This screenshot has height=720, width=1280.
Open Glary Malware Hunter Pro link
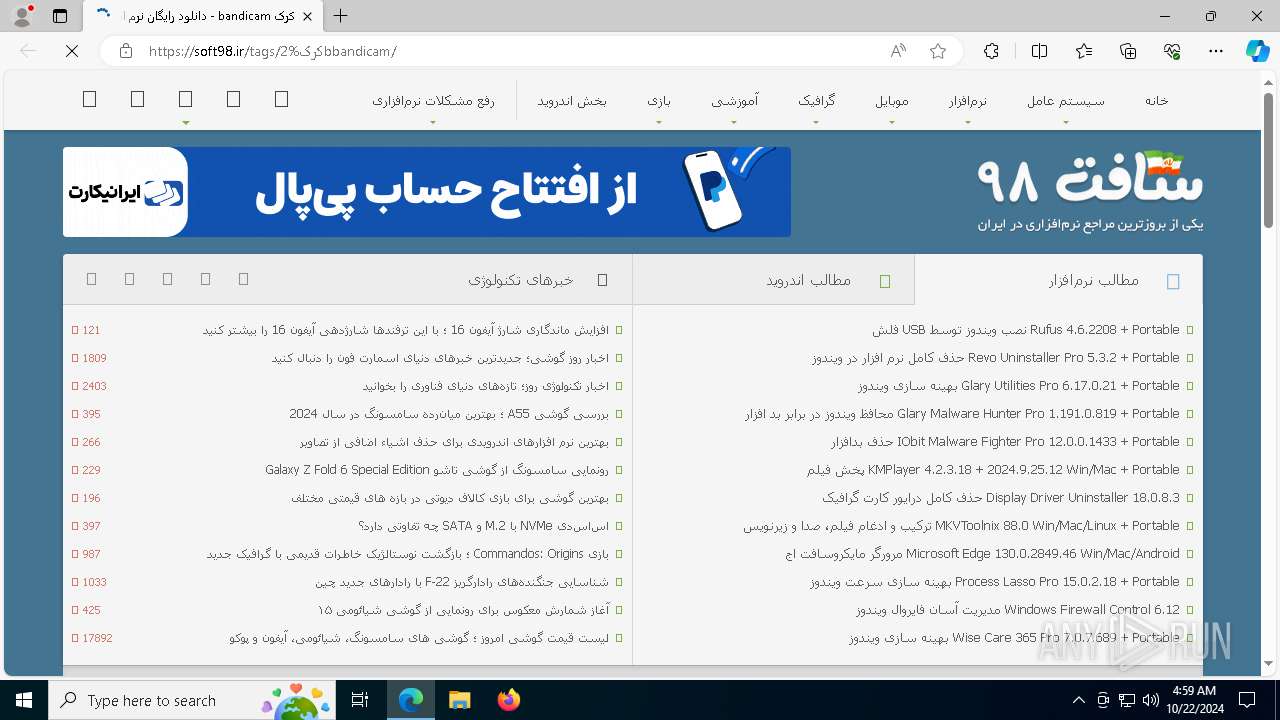[962, 414]
